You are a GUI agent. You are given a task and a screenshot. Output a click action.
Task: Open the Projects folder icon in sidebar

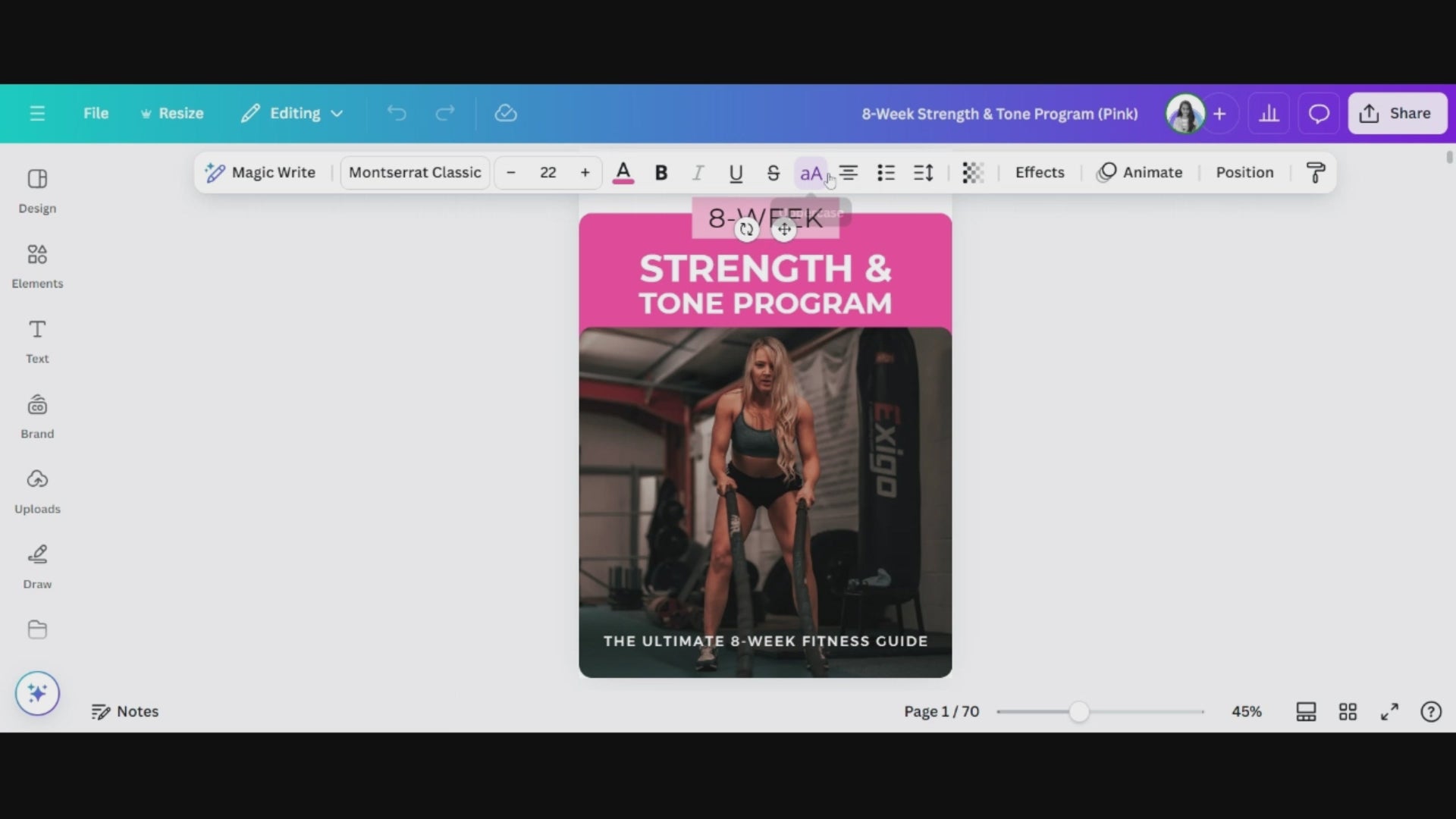37,629
